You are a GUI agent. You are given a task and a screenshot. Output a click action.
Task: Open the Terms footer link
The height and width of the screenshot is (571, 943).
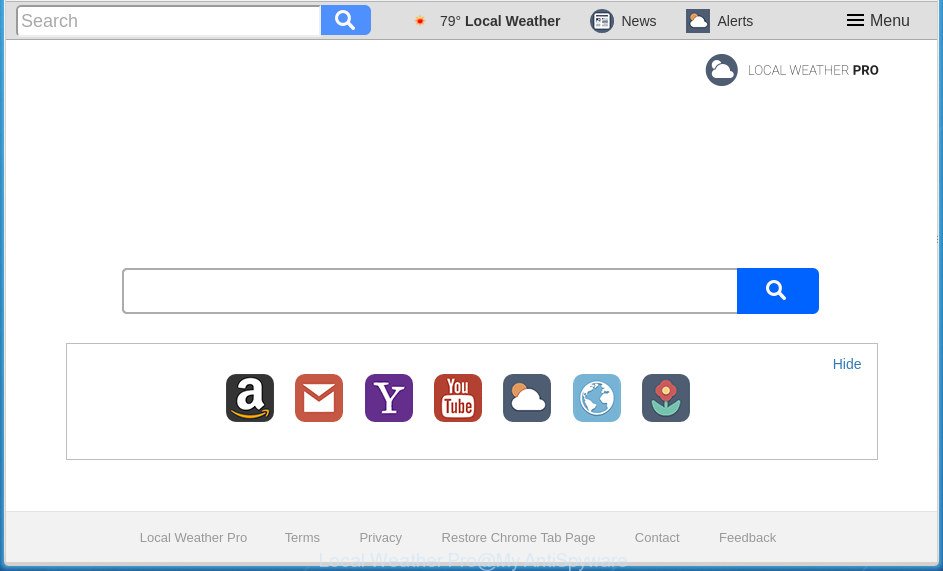[302, 537]
